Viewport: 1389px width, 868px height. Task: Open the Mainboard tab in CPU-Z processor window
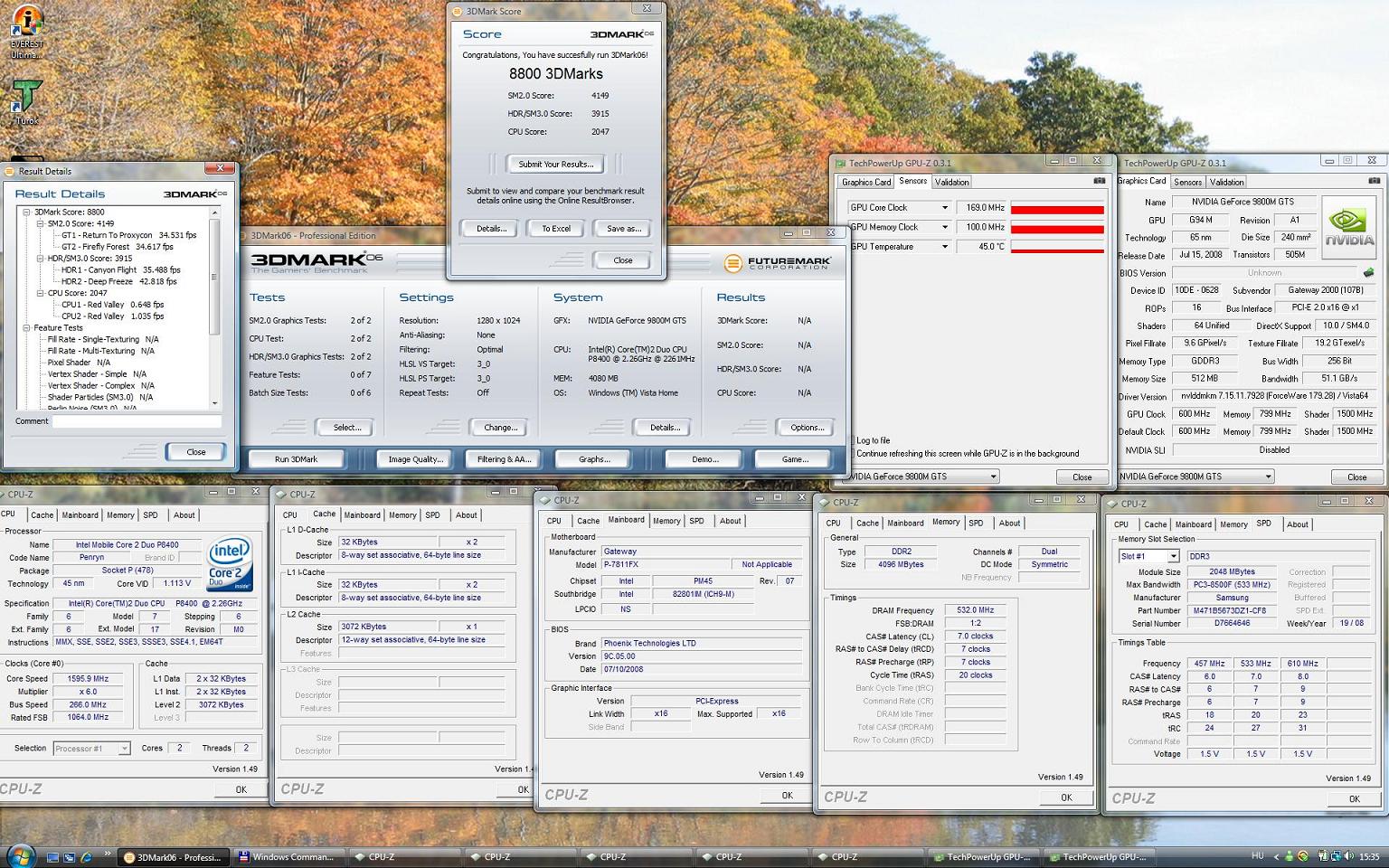point(80,514)
